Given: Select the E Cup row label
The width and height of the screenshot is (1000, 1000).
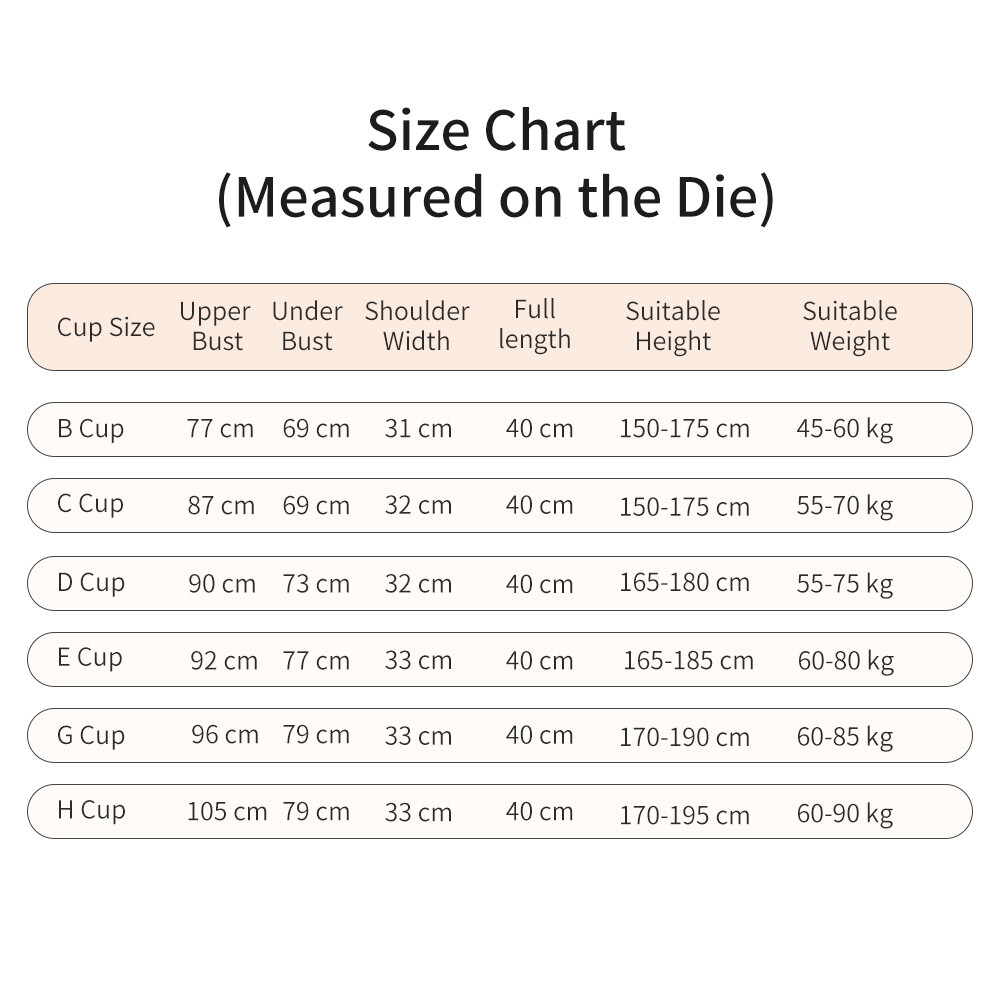Looking at the screenshot, I should tap(90, 658).
